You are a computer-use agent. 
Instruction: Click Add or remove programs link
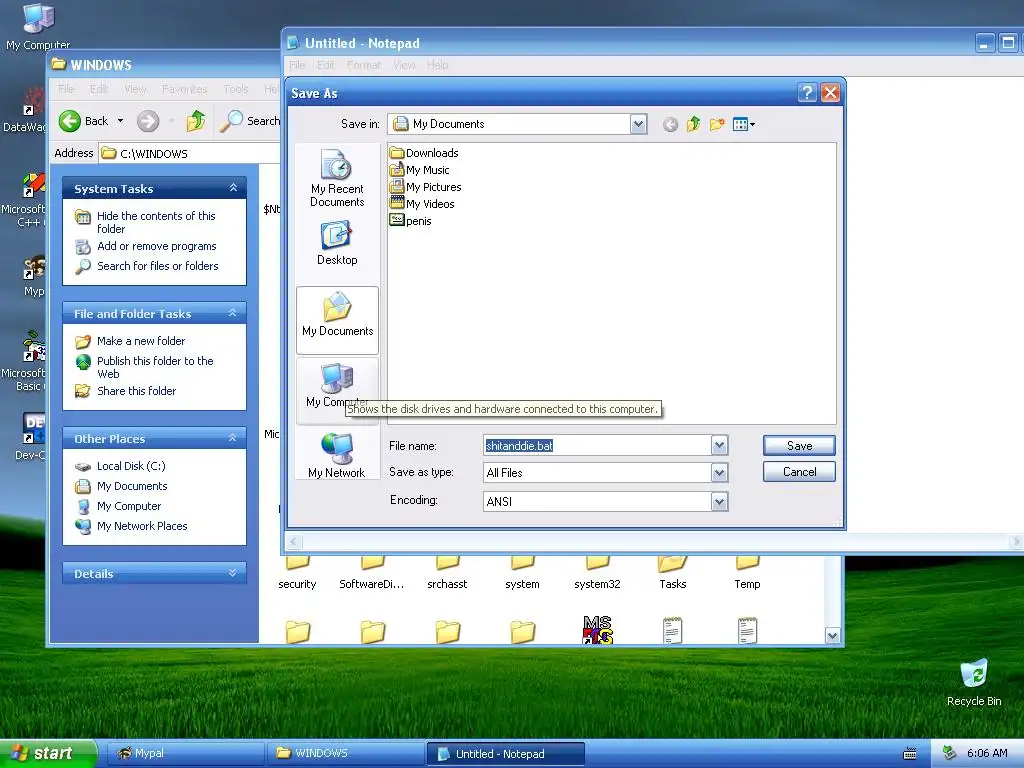pyautogui.click(x=156, y=246)
